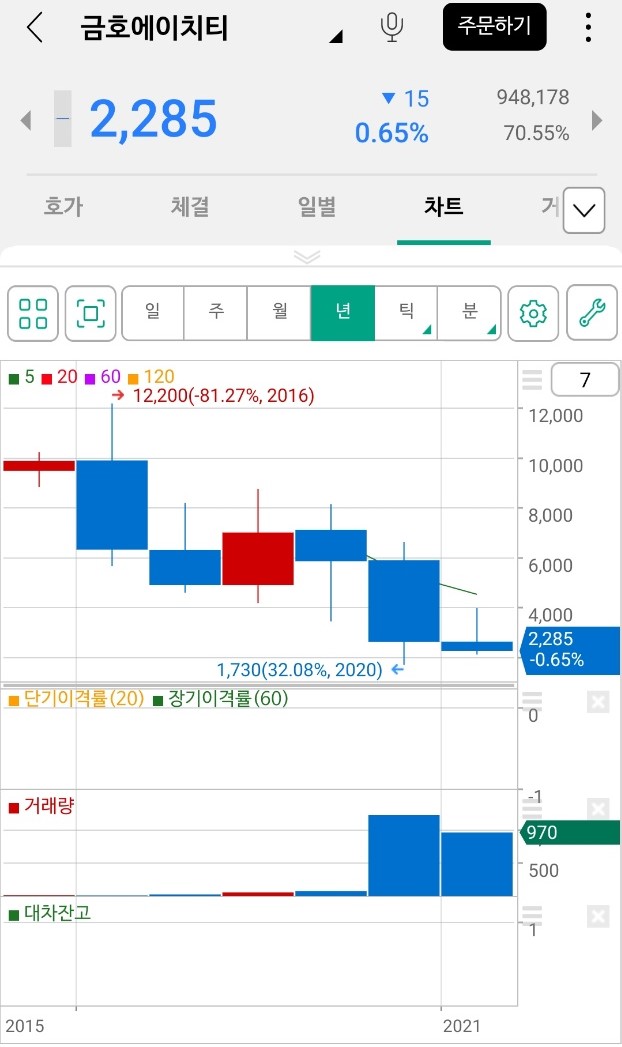This screenshot has width=622, height=1047.
Task: Tap the 주문하기 order button
Action: point(495,27)
